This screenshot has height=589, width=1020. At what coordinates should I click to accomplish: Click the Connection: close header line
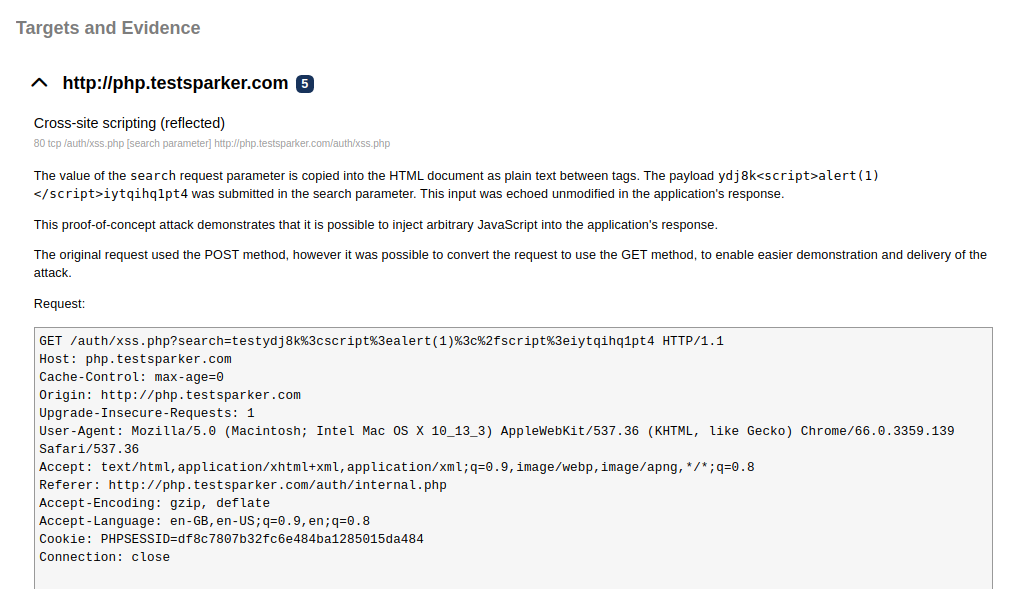[x=104, y=557]
